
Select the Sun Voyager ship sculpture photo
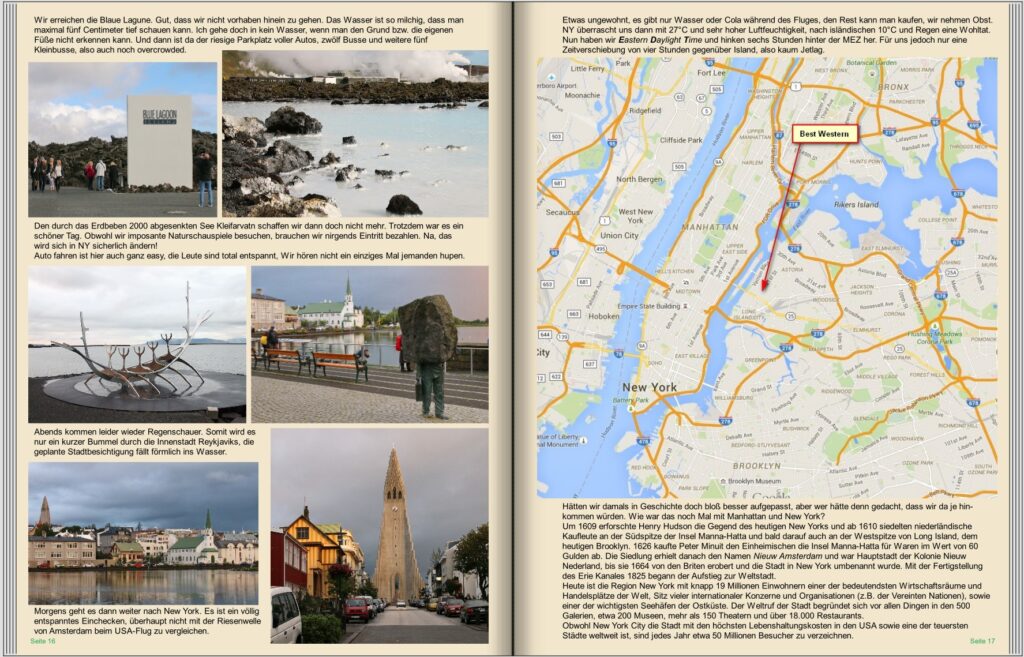point(137,344)
